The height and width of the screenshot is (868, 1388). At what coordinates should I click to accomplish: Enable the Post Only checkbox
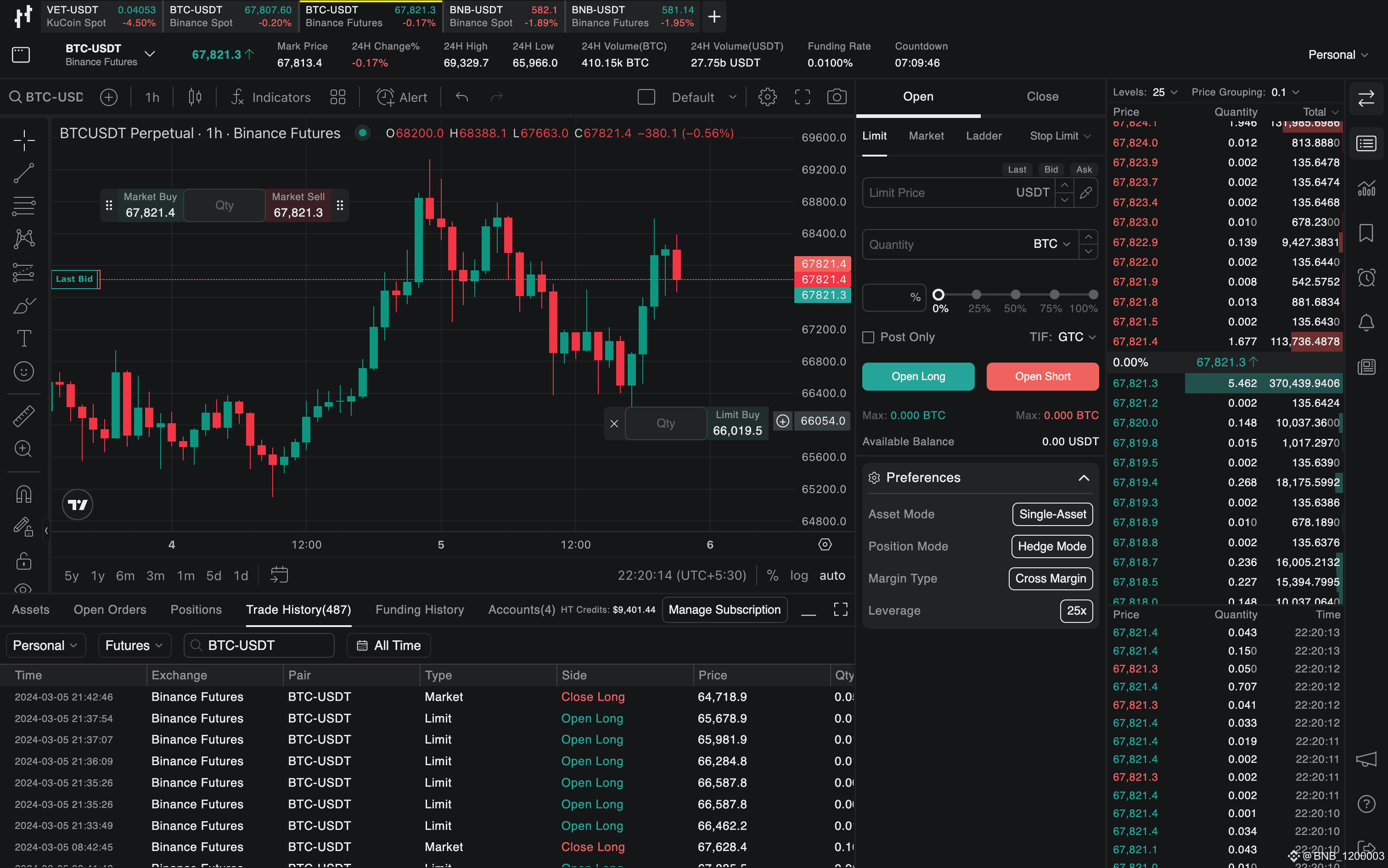click(868, 337)
